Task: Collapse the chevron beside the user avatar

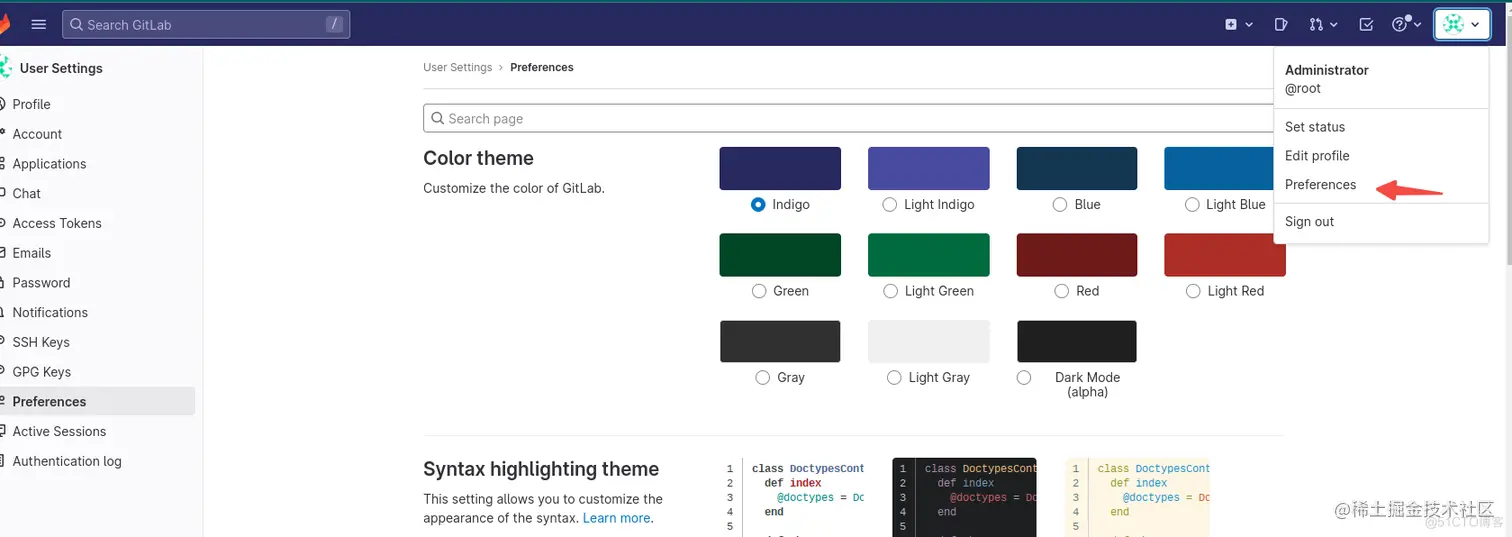Action: point(1475,25)
